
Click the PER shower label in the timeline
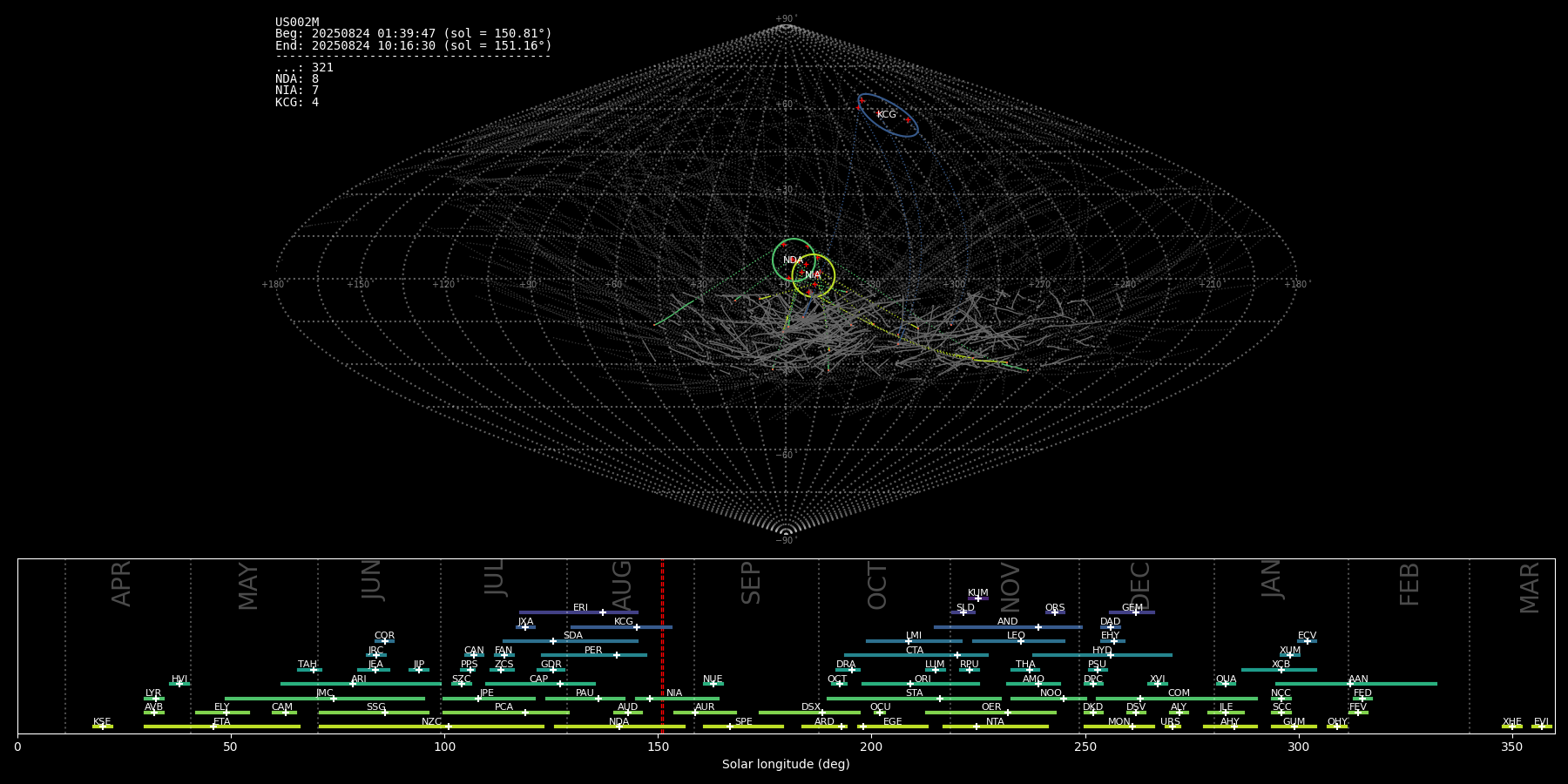[593, 651]
